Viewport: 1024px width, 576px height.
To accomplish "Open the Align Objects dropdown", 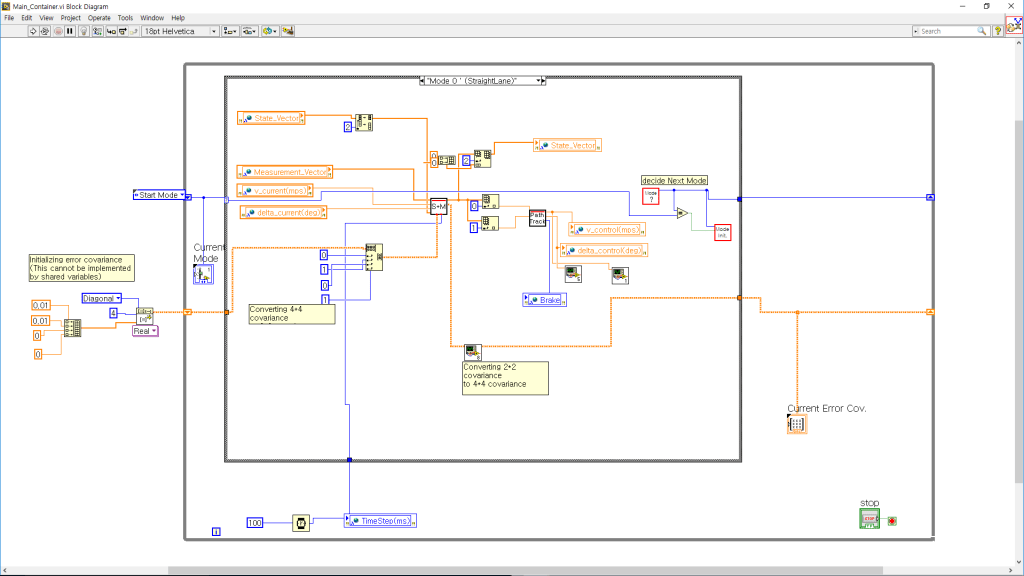I will click(x=230, y=31).
